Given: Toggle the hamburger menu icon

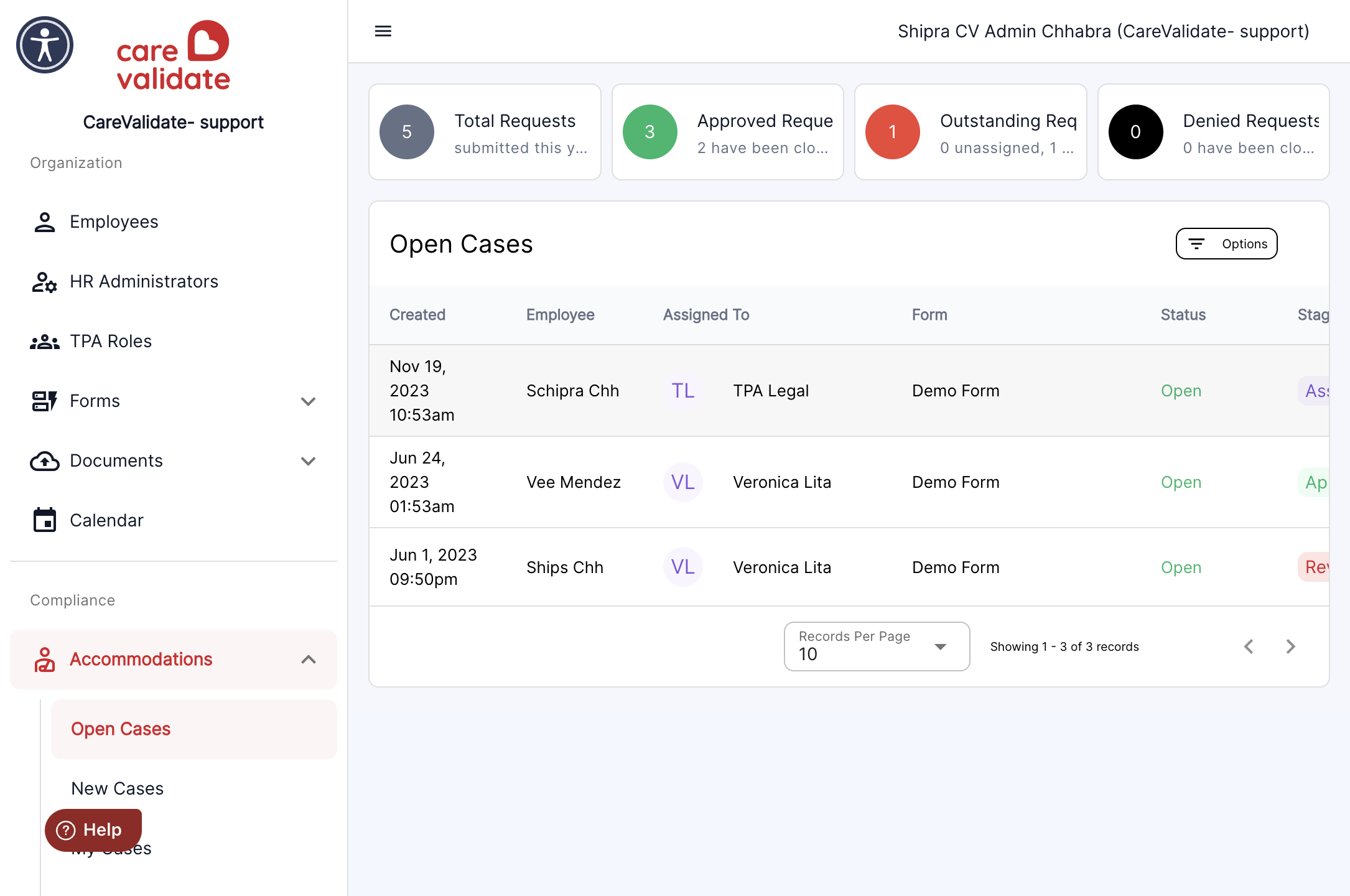Looking at the screenshot, I should pyautogui.click(x=383, y=31).
